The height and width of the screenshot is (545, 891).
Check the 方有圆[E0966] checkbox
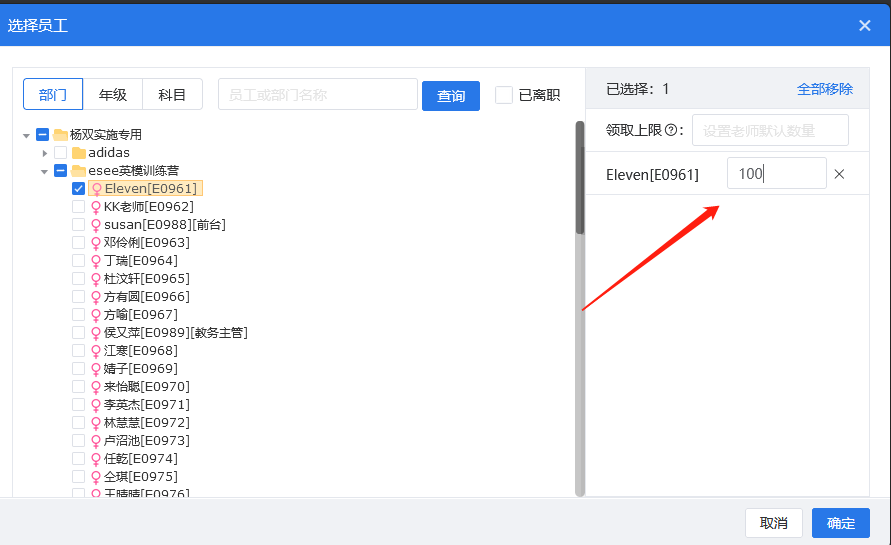78,297
